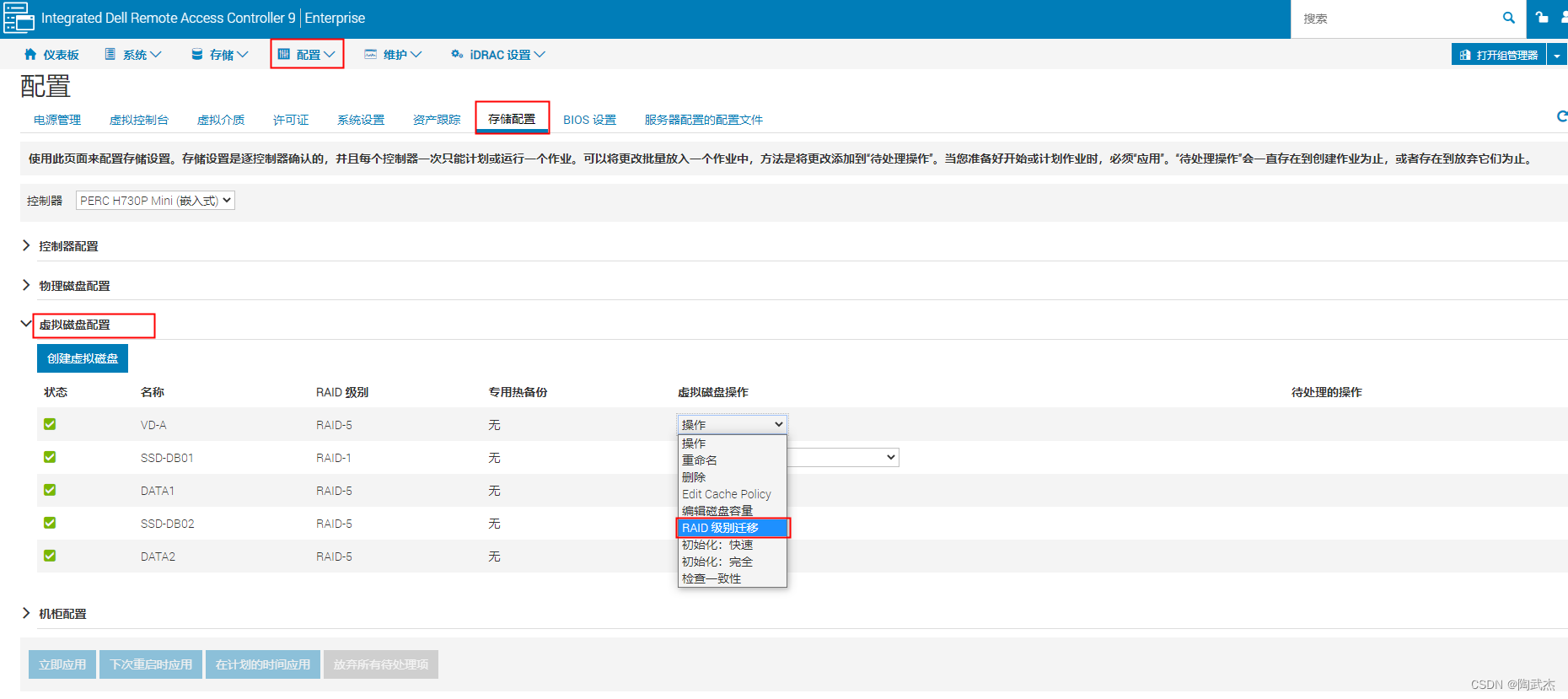
Task: Open the 服务器配置的配置文件 tab
Action: pyautogui.click(x=703, y=120)
